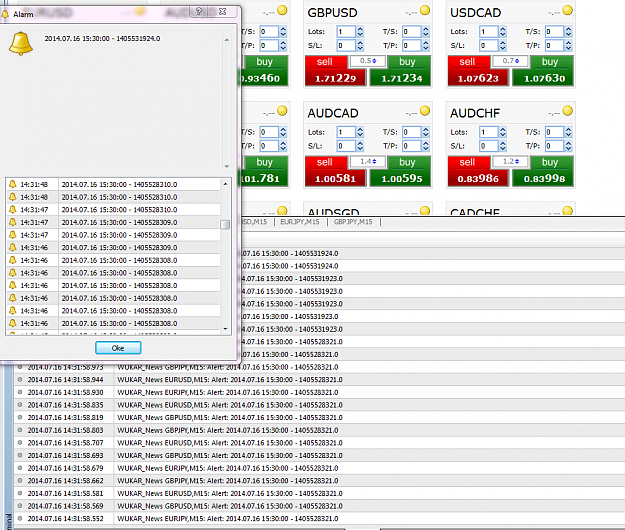Click USDCAD sell button 1.07623
This screenshot has width=625, height=530.
pos(478,71)
